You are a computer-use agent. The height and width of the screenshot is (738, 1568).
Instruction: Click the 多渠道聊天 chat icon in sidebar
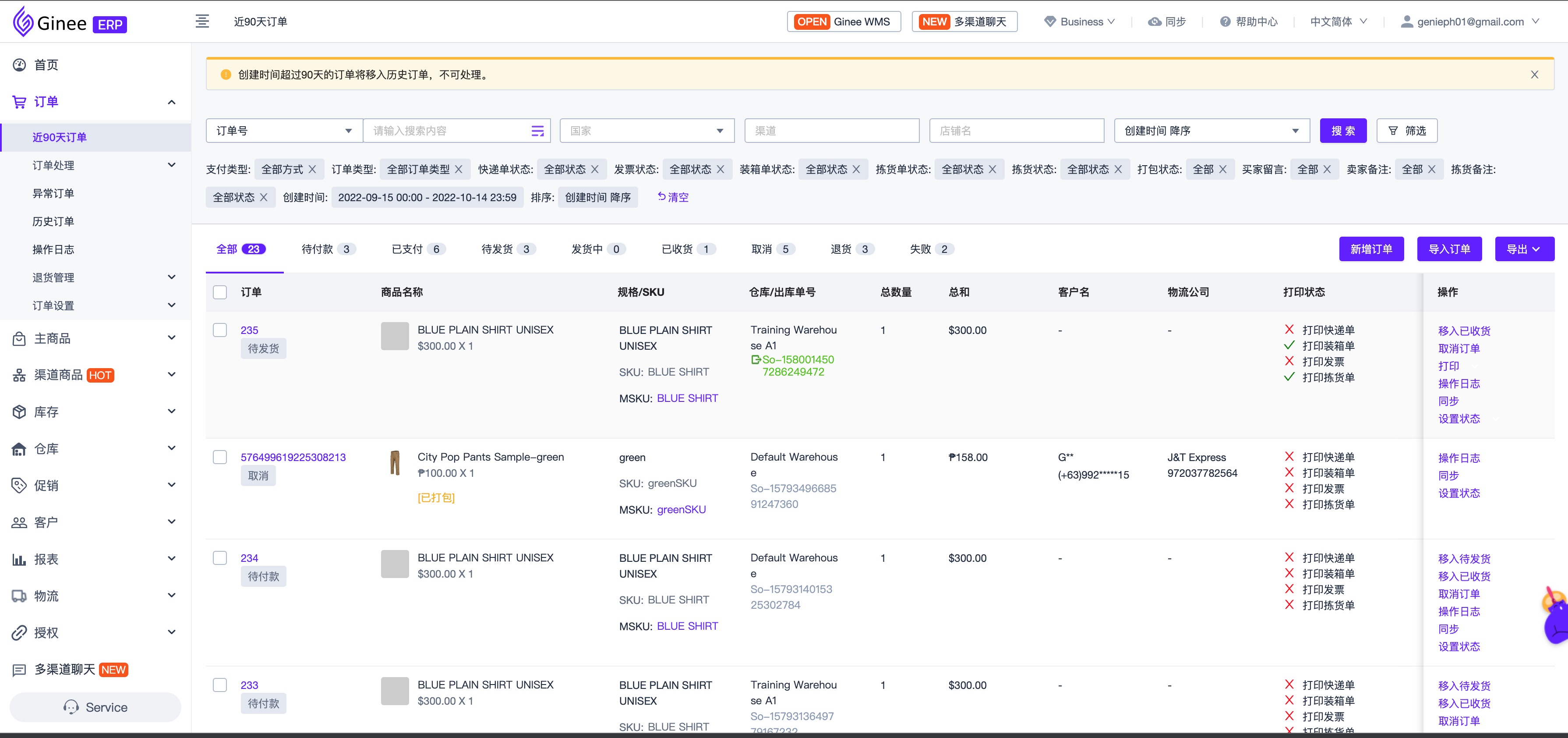[x=19, y=670]
